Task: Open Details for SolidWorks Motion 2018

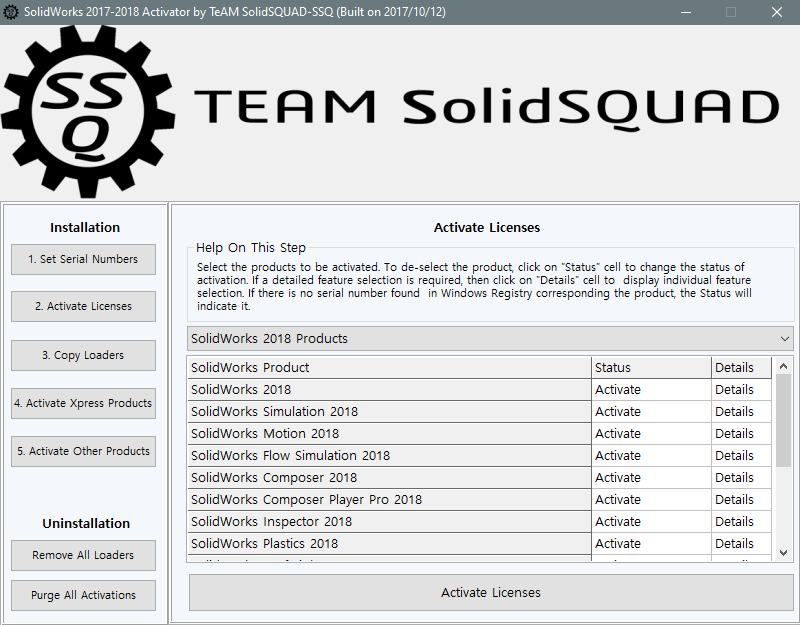Action: click(741, 433)
